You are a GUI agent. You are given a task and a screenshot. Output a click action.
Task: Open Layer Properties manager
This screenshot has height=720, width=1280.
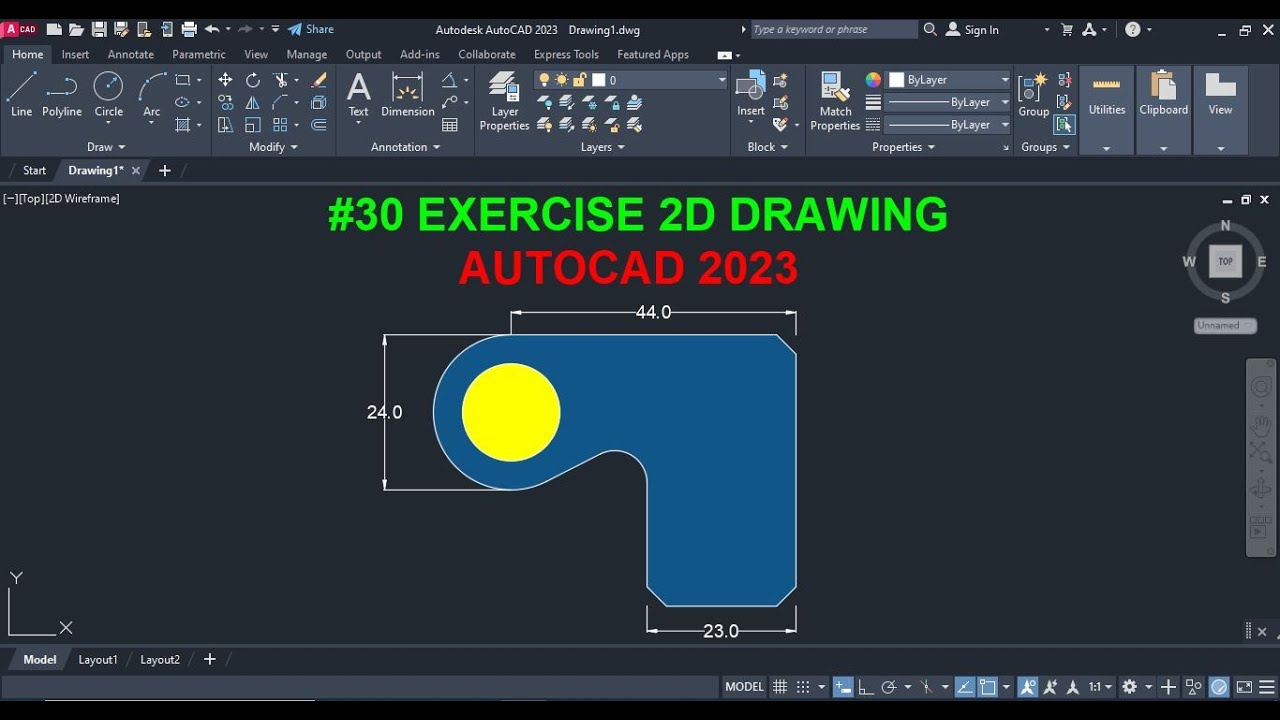(x=505, y=100)
